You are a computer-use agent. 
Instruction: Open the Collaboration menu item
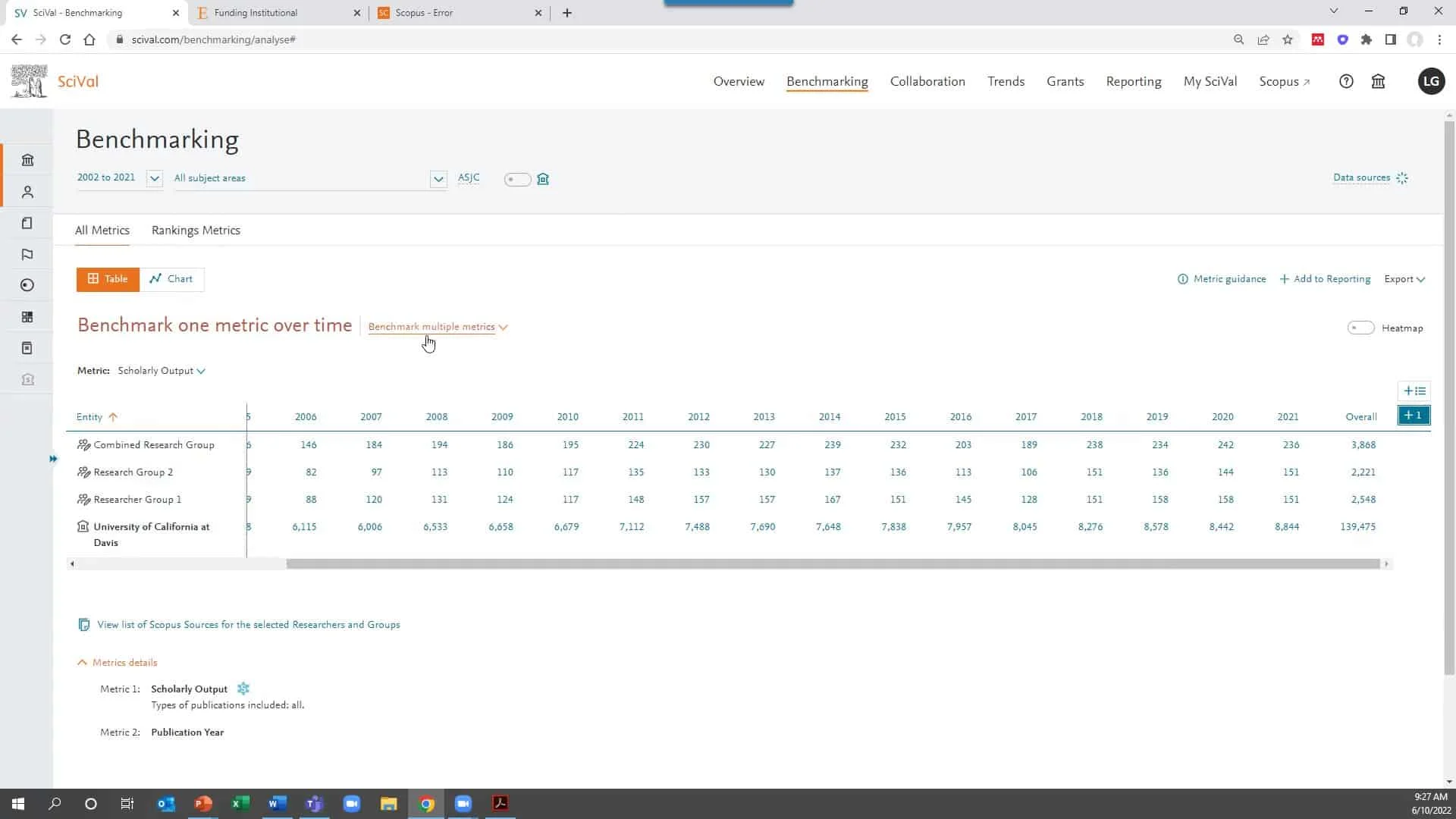pos(927,81)
